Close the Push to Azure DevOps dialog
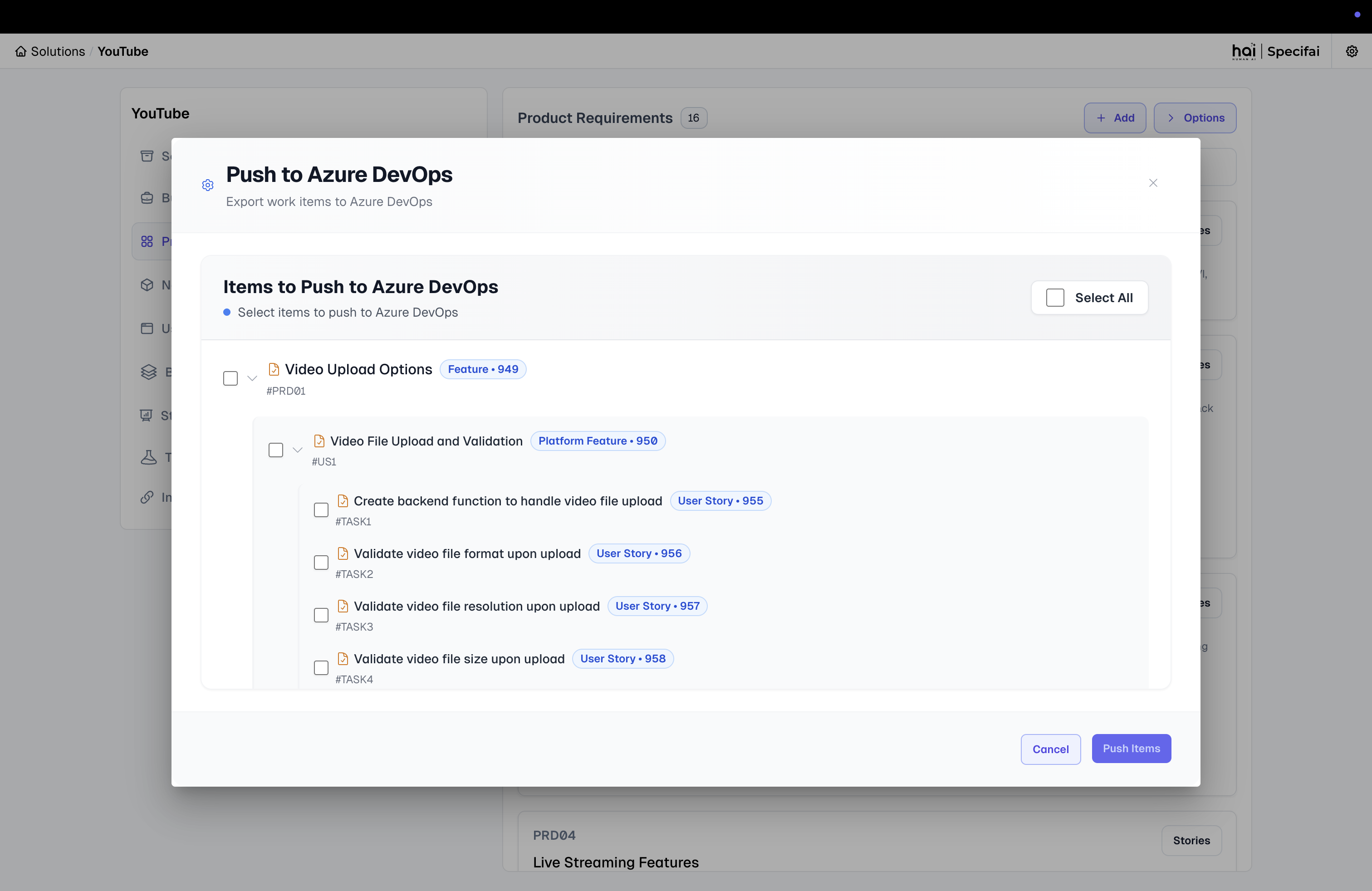 (x=1153, y=183)
